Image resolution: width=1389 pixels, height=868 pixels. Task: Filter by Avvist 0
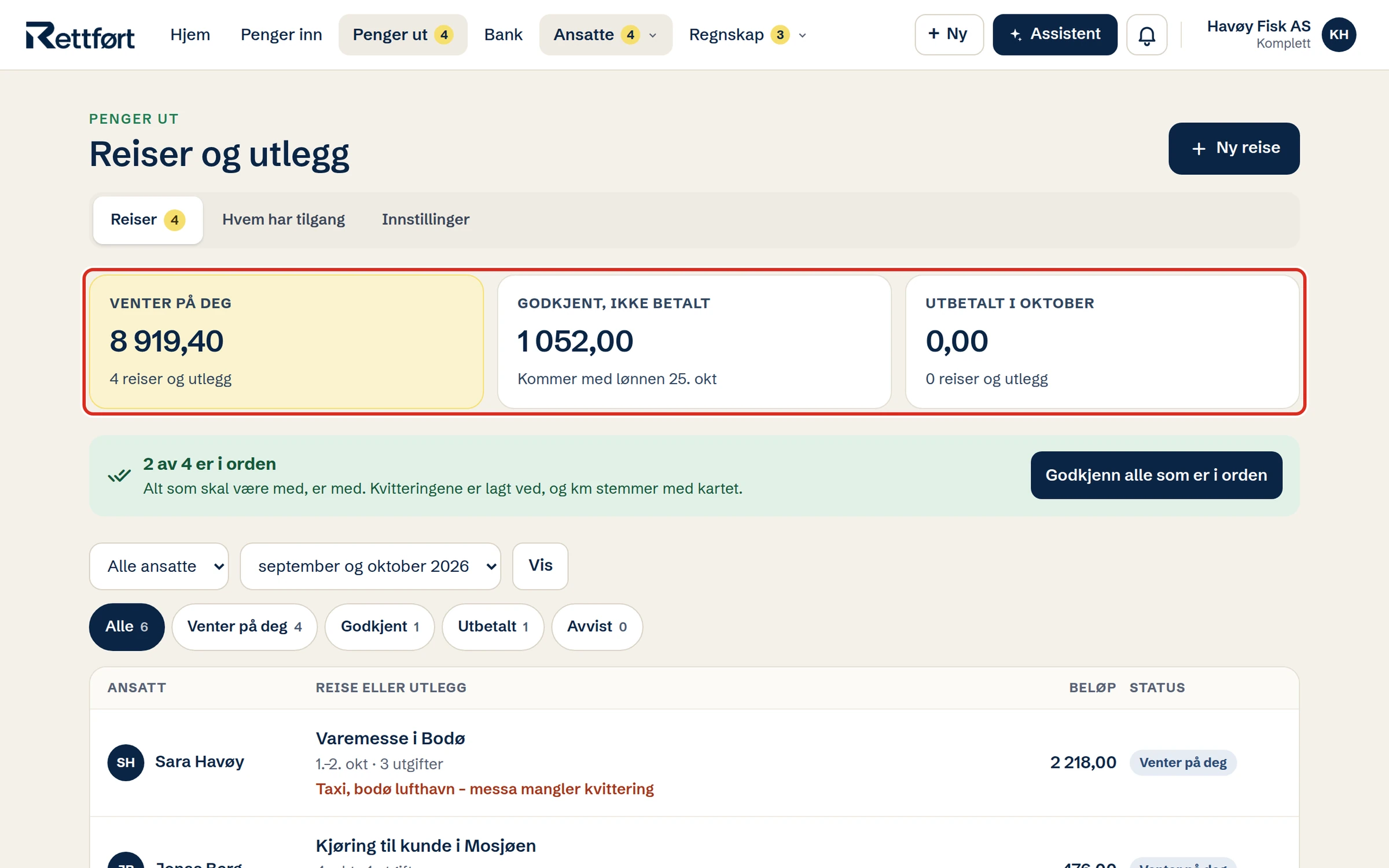click(x=597, y=627)
